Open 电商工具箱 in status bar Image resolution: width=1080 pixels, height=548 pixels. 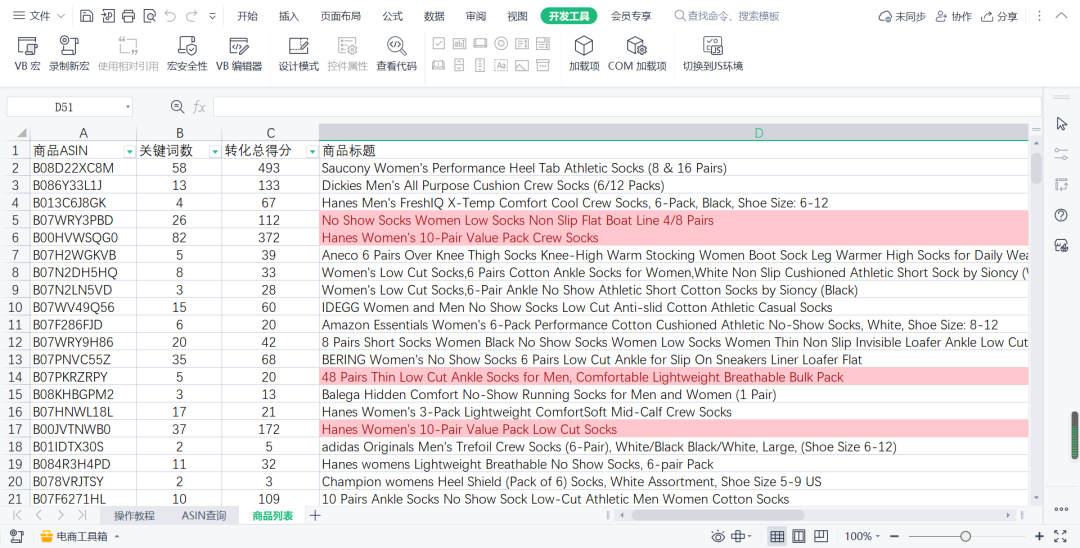[80, 536]
